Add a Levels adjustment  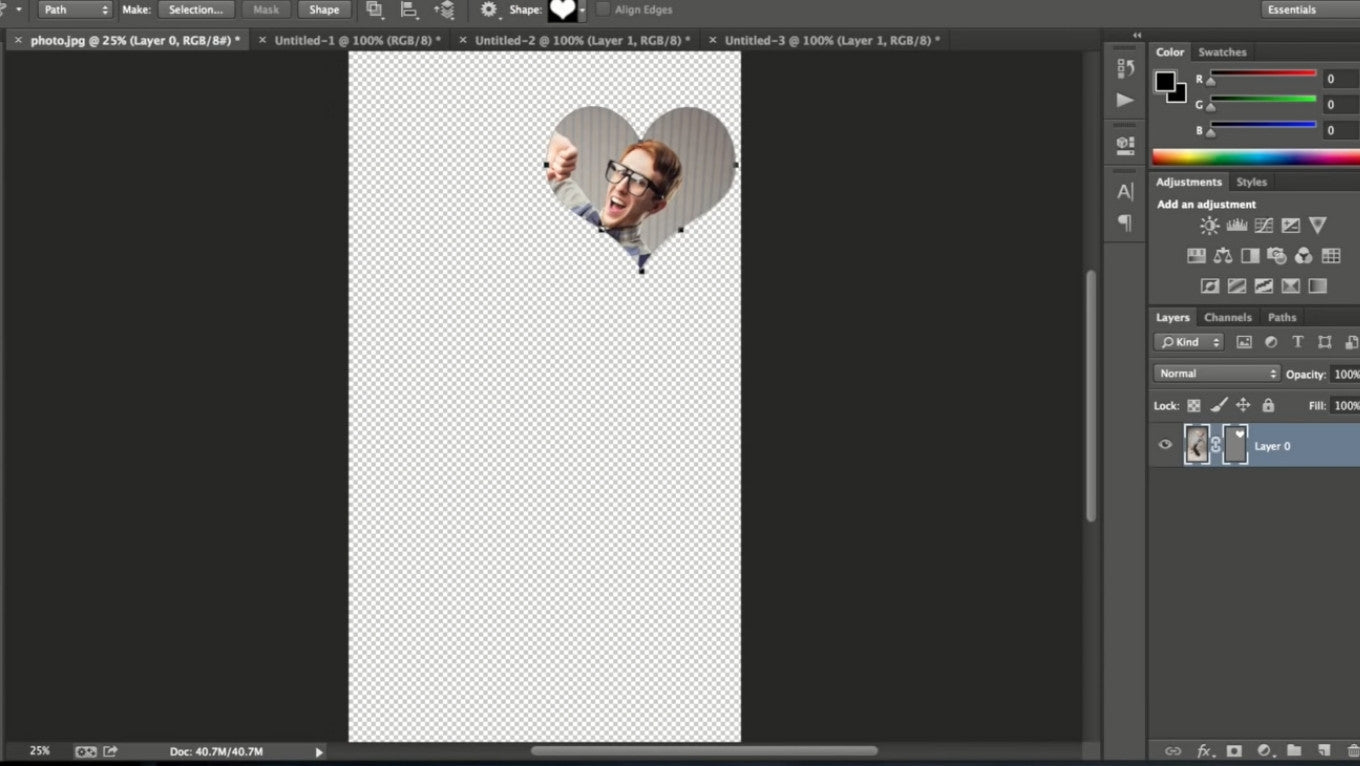point(1237,226)
